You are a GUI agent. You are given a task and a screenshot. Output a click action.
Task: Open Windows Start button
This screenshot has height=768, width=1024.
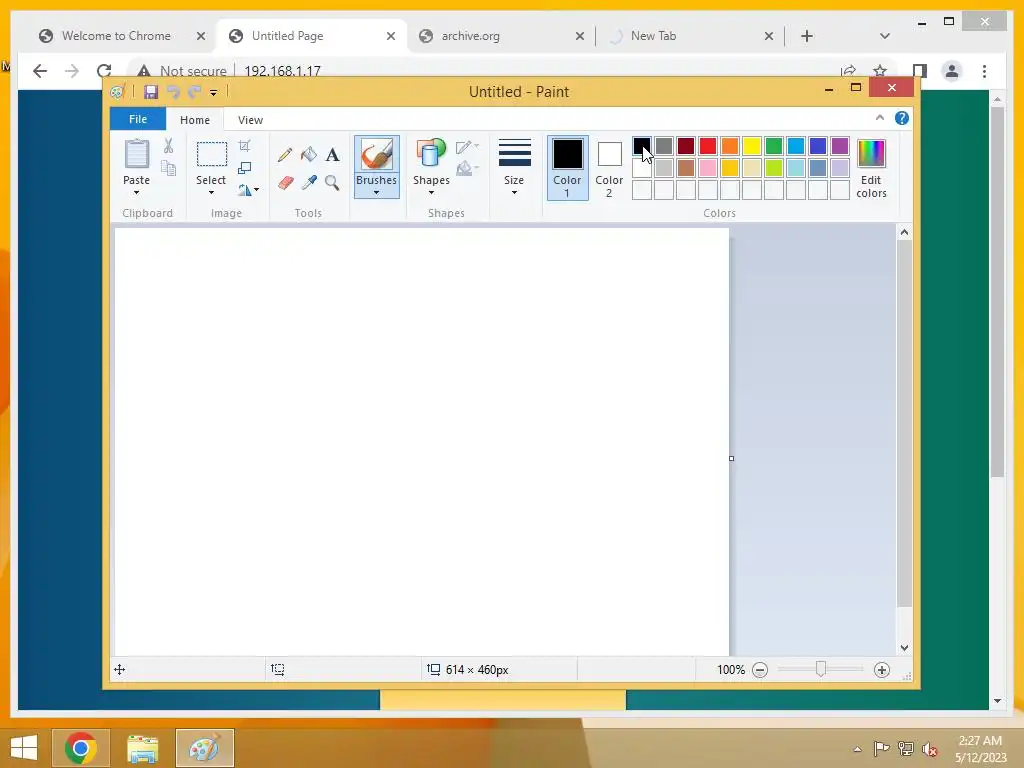[x=24, y=748]
